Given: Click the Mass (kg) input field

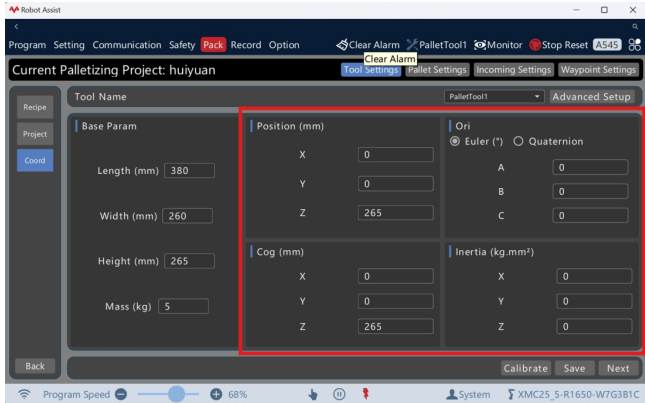Looking at the screenshot, I should pos(183,306).
